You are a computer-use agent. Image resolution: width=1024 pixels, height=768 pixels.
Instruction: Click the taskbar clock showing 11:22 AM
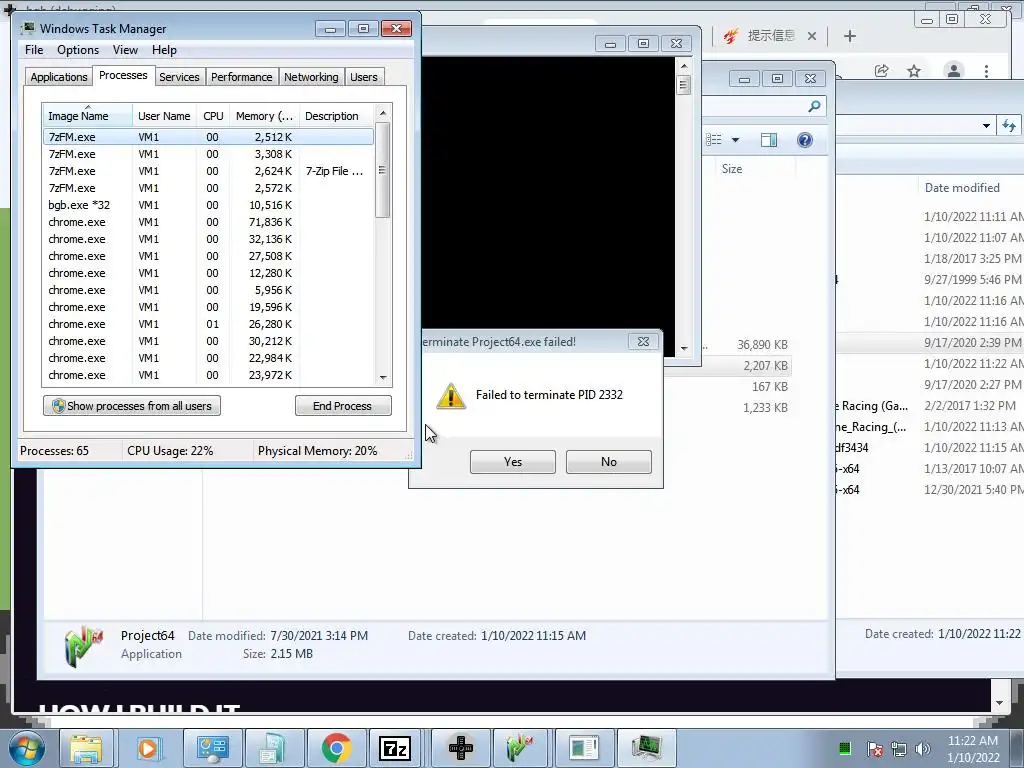[972, 748]
